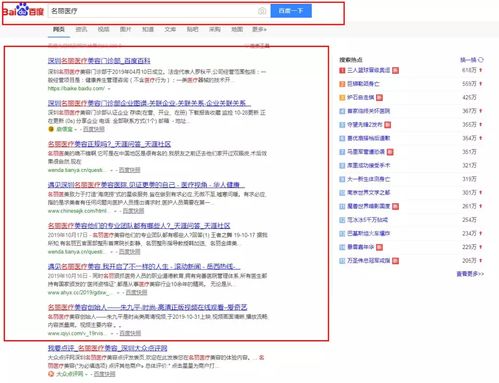Click the up-arrow trend icon next to 555万
Image resolution: width=499 pixels, height=383 pixels.
click(x=481, y=84)
